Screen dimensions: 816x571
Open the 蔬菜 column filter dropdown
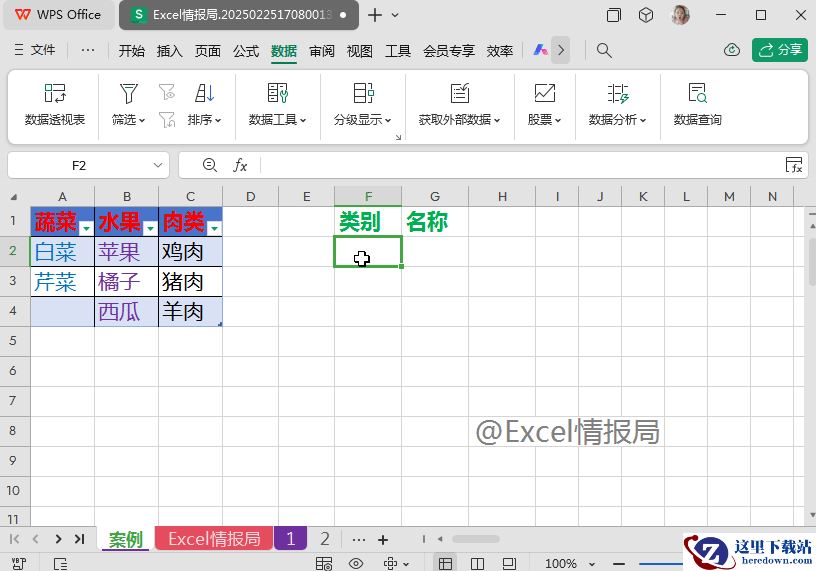tap(86, 228)
